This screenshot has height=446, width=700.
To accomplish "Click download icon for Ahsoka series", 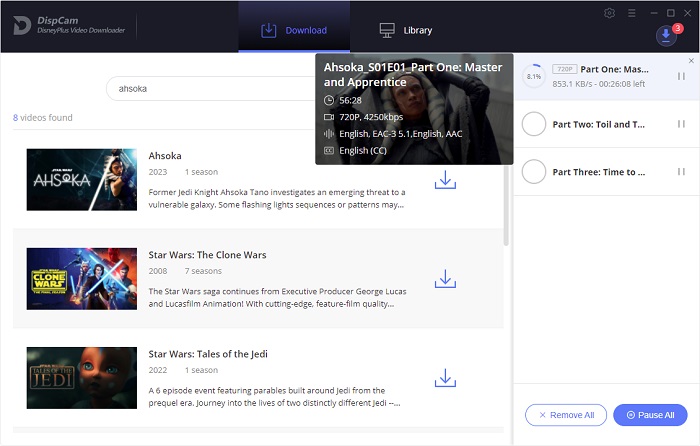I will click(445, 180).
